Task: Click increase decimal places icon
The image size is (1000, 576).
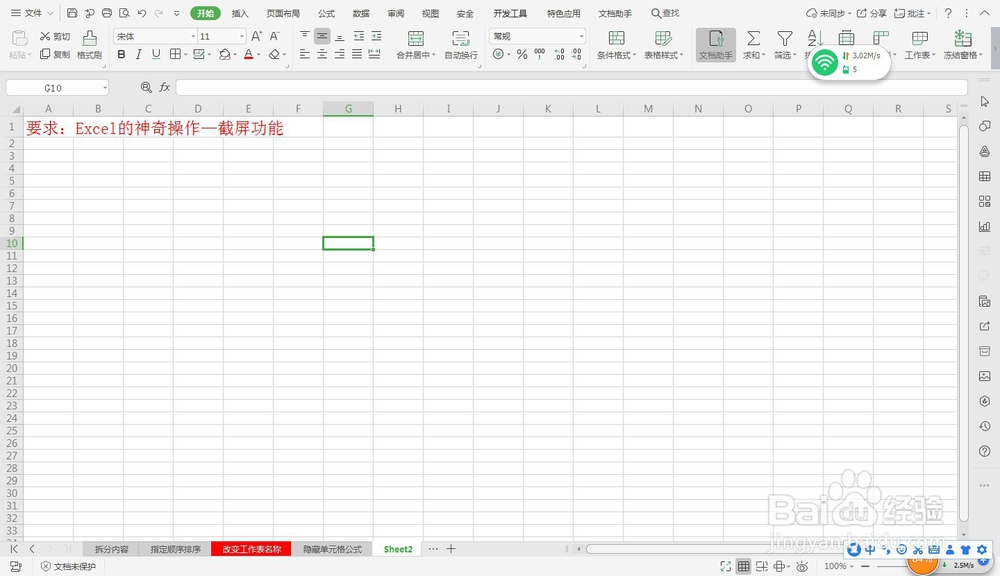Action: (559, 54)
